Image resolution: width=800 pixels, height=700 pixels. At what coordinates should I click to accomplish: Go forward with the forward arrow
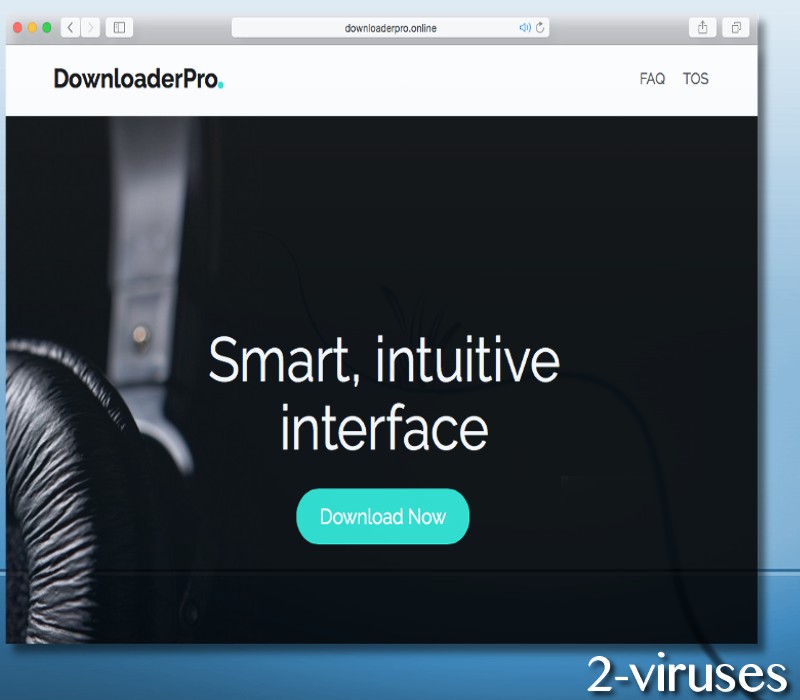point(90,28)
